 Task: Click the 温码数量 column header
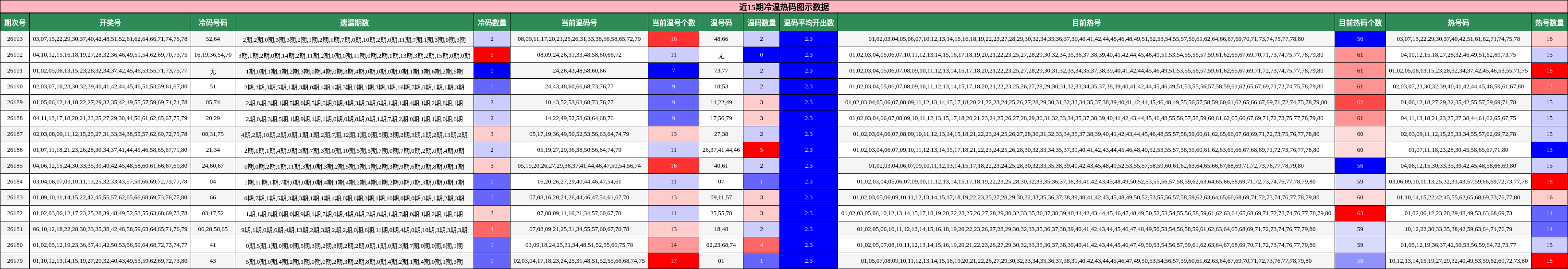(x=761, y=23)
